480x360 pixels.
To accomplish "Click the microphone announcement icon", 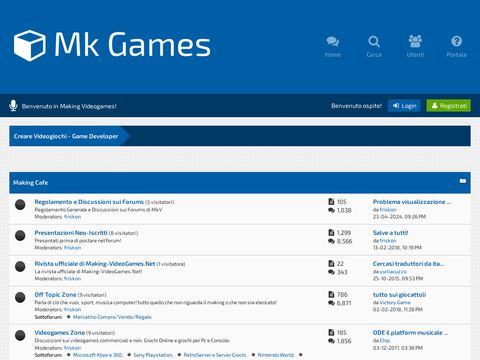I will [x=13, y=106].
